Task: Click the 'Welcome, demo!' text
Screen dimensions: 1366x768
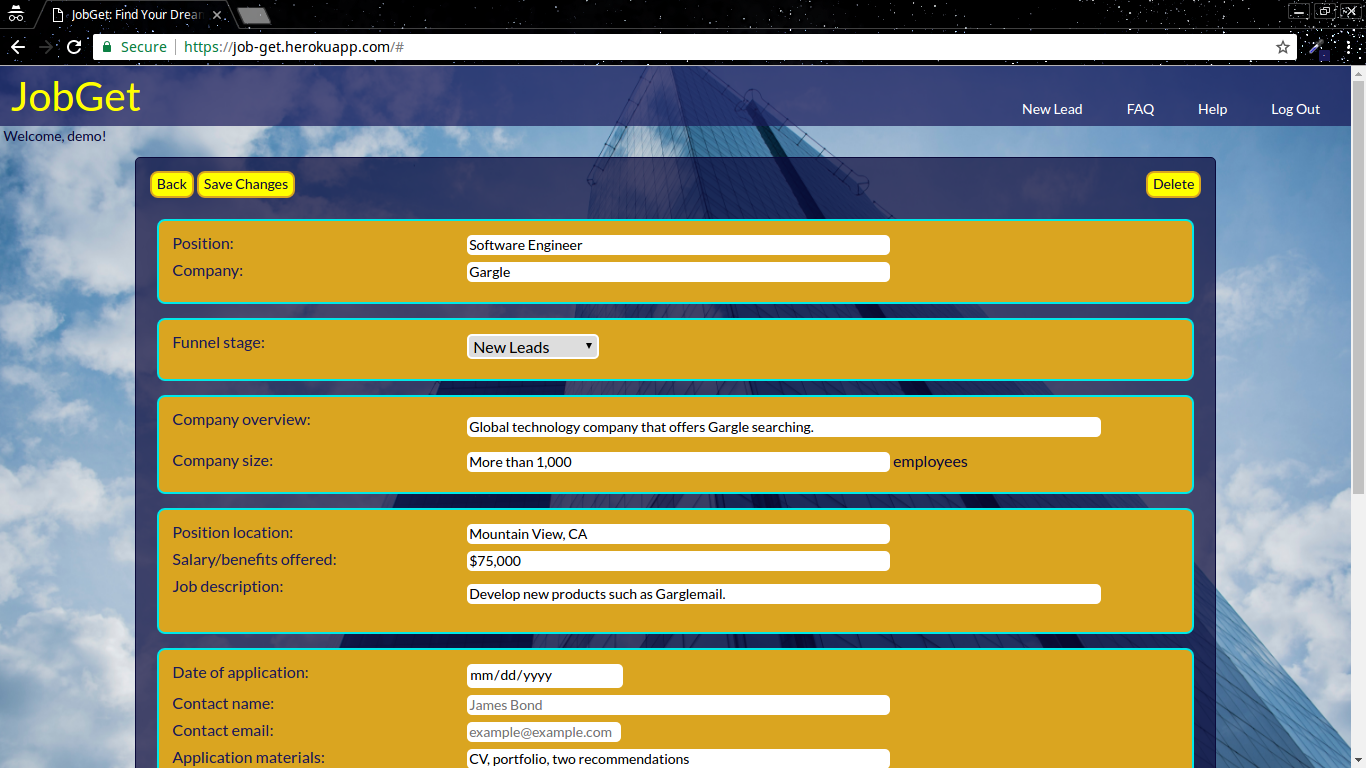Action: [x=55, y=136]
